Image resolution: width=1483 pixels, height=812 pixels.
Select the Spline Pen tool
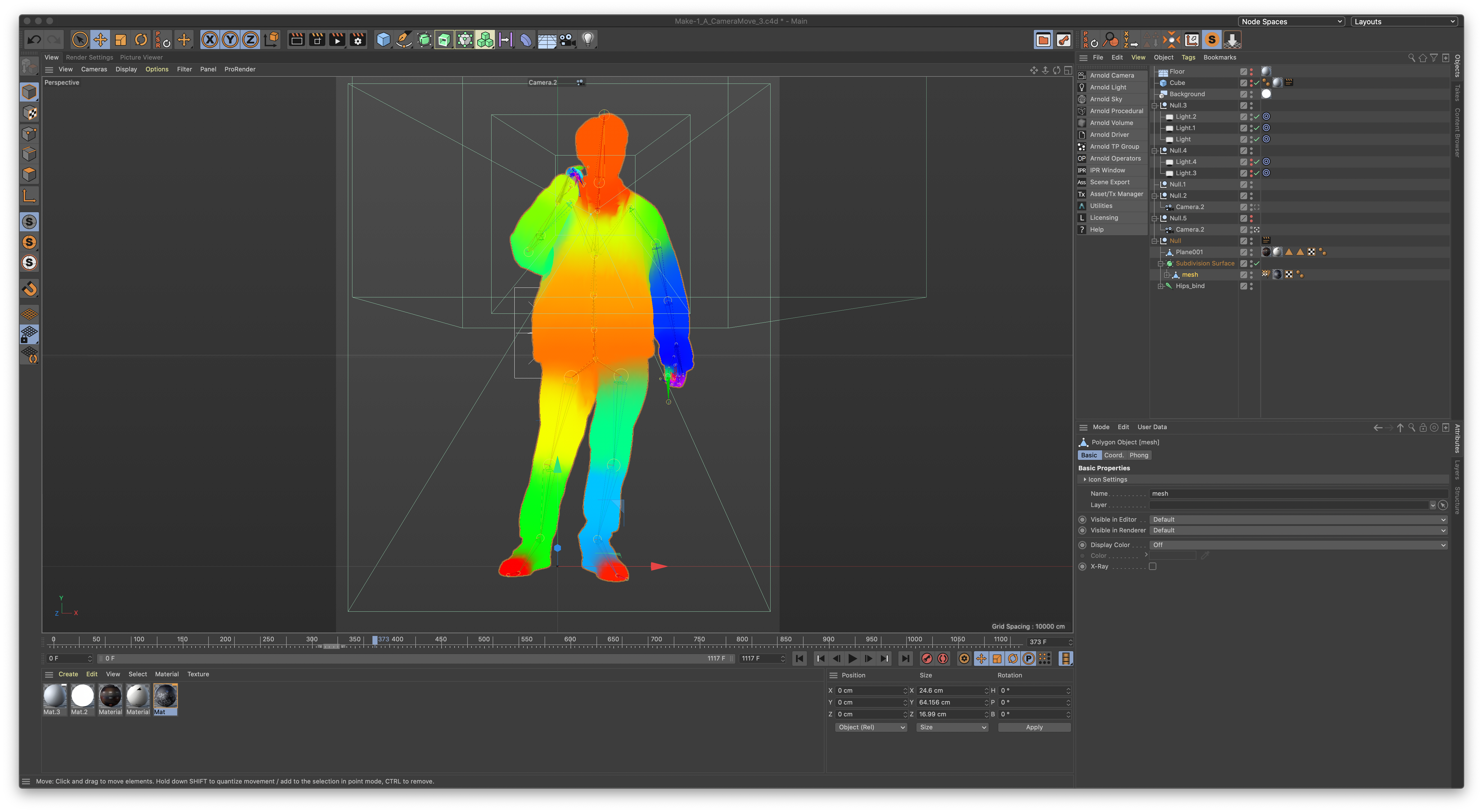404,40
